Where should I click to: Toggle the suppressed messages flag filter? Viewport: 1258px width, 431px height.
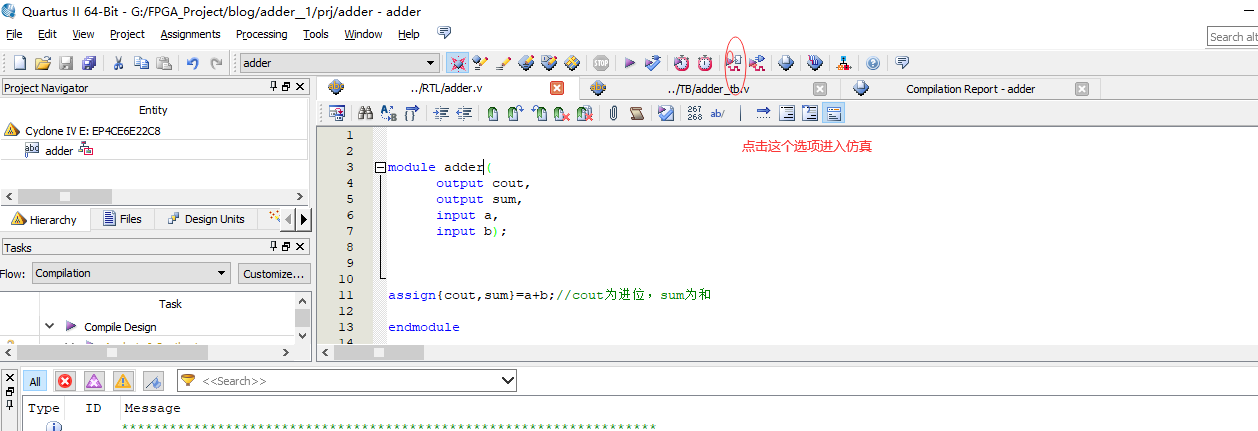click(153, 381)
